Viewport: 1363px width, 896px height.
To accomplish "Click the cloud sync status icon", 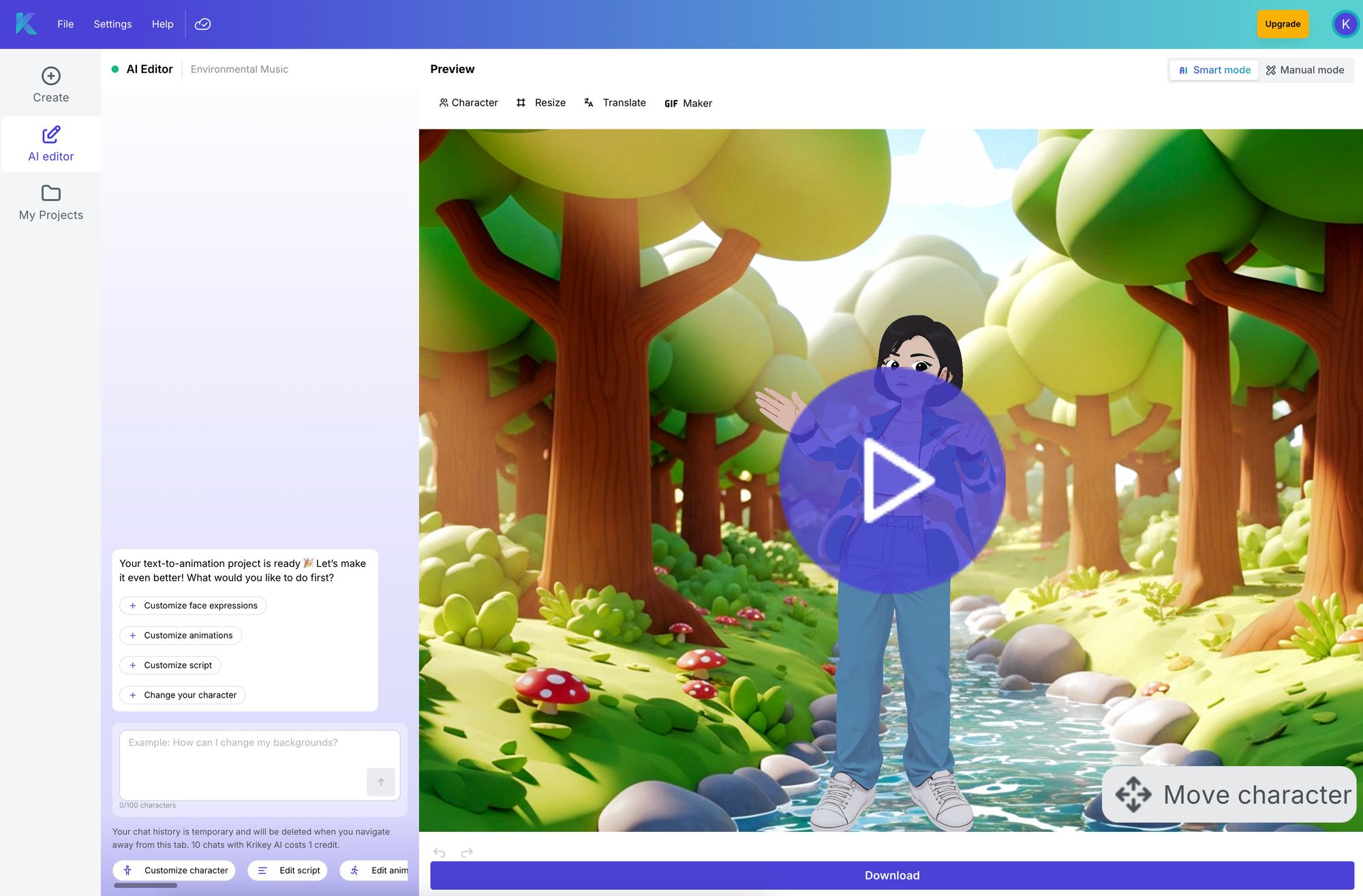I will pyautogui.click(x=202, y=24).
